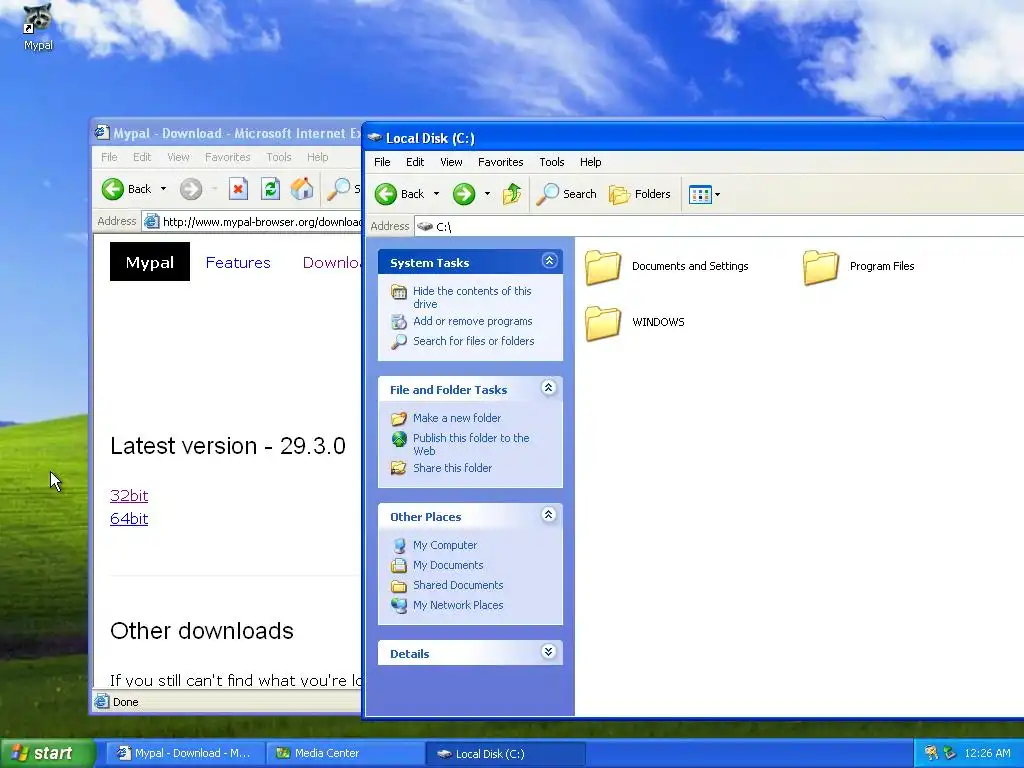Click Stop icon in Internet Explorer toolbar
This screenshot has height=768, width=1024.
point(238,189)
